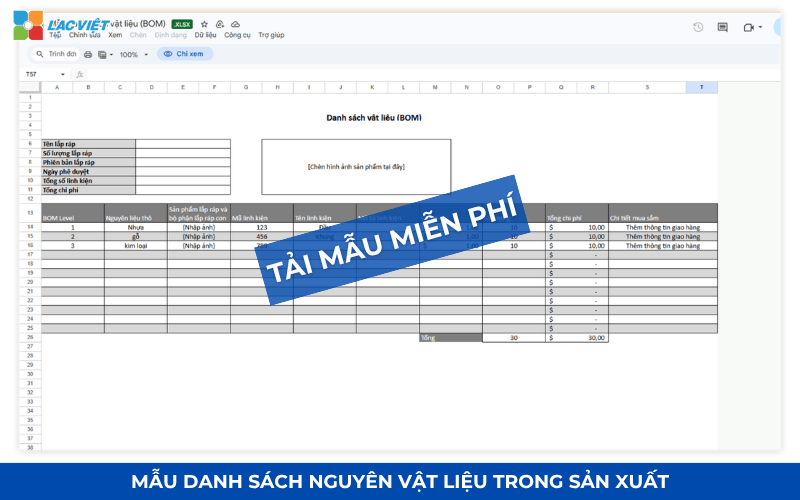Click the 'Ngày phê duyệt' label cell
800x500 pixels.
click(88, 171)
